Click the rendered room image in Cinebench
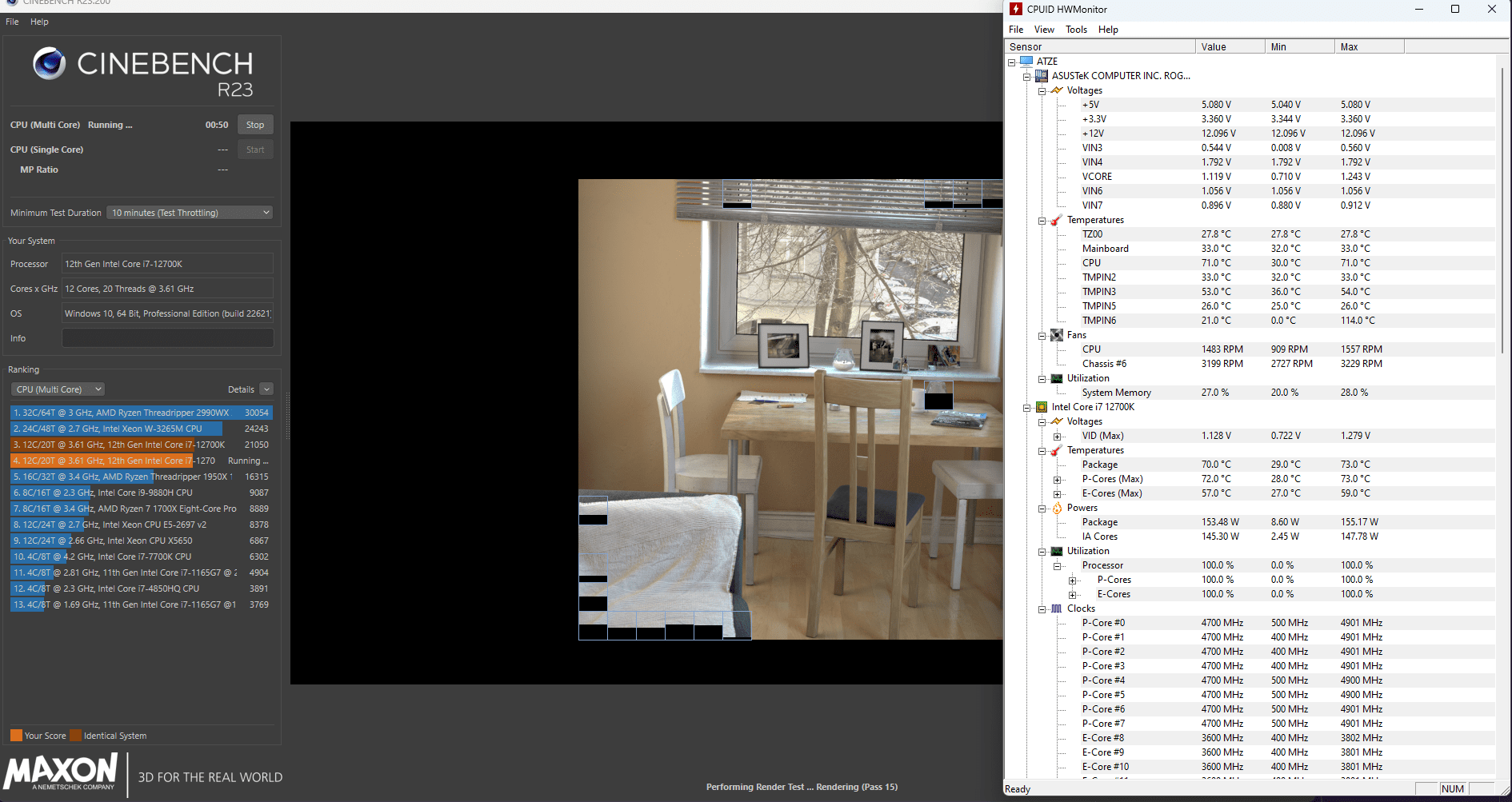This screenshot has height=802, width=1512. (x=790, y=409)
